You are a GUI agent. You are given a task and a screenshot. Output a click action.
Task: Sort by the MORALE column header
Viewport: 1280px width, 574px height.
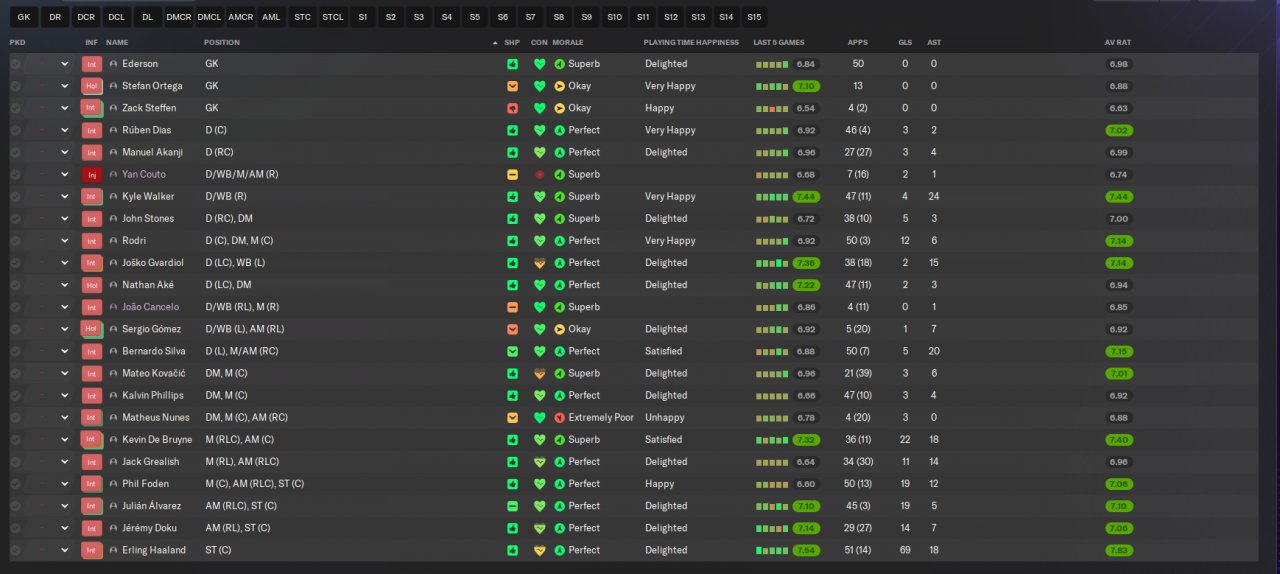click(568, 42)
